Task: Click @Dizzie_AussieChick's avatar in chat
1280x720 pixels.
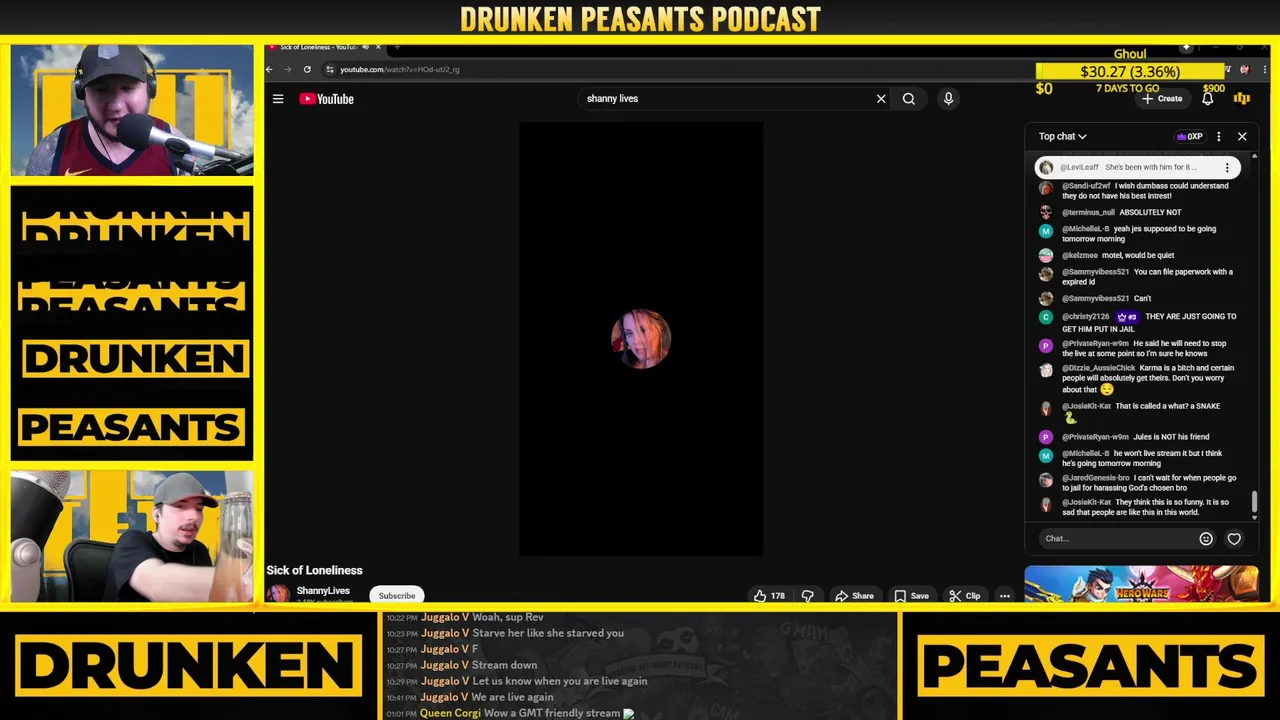Action: point(1046,370)
